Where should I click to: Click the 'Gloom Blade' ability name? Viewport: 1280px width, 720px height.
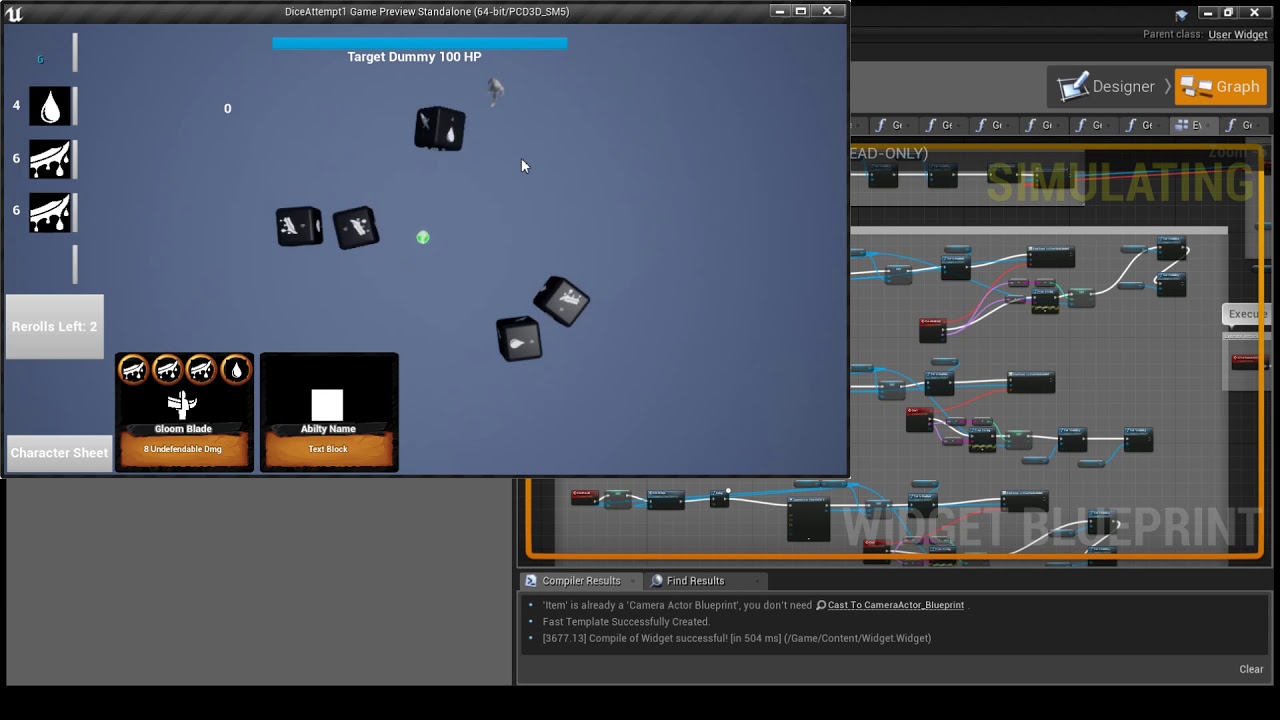point(183,428)
